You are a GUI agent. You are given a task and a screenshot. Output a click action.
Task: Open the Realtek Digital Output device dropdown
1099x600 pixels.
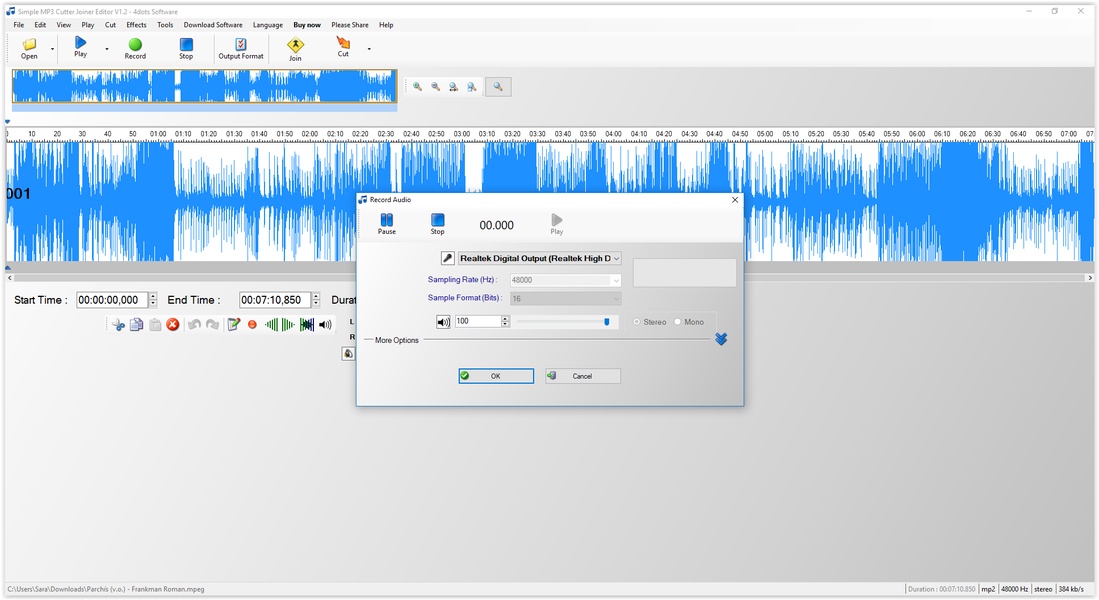tap(539, 258)
